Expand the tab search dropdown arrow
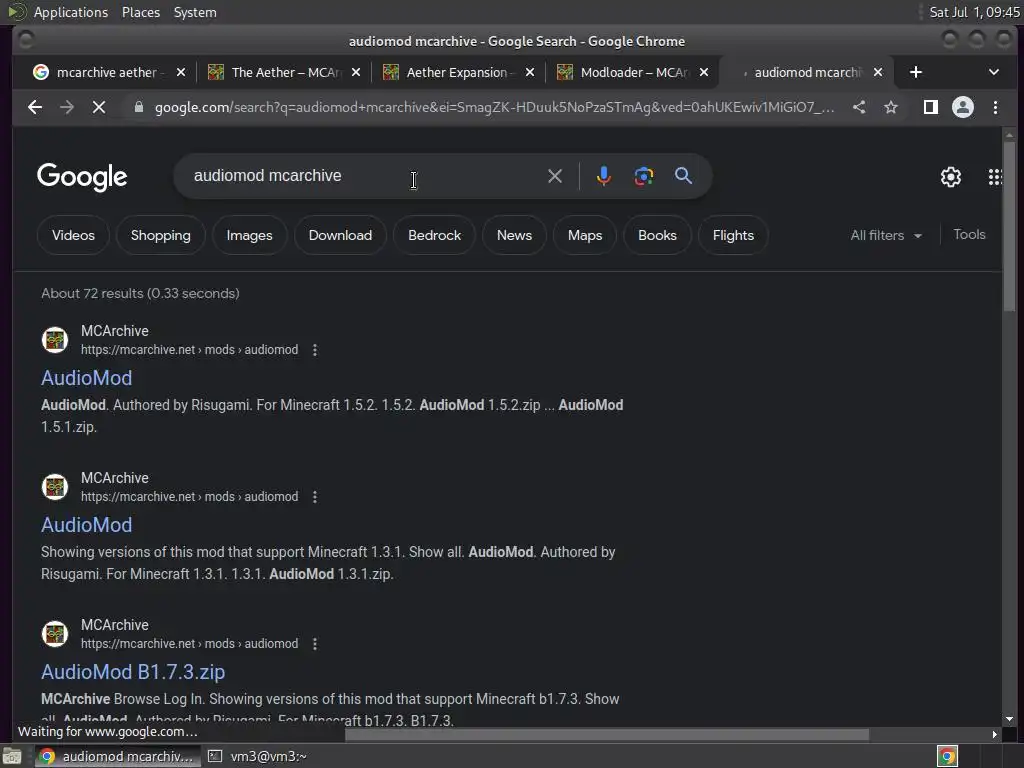 993,72
